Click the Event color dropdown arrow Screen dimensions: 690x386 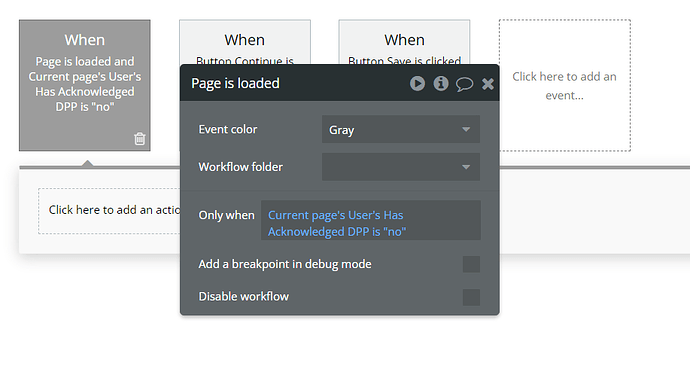pyautogui.click(x=466, y=129)
